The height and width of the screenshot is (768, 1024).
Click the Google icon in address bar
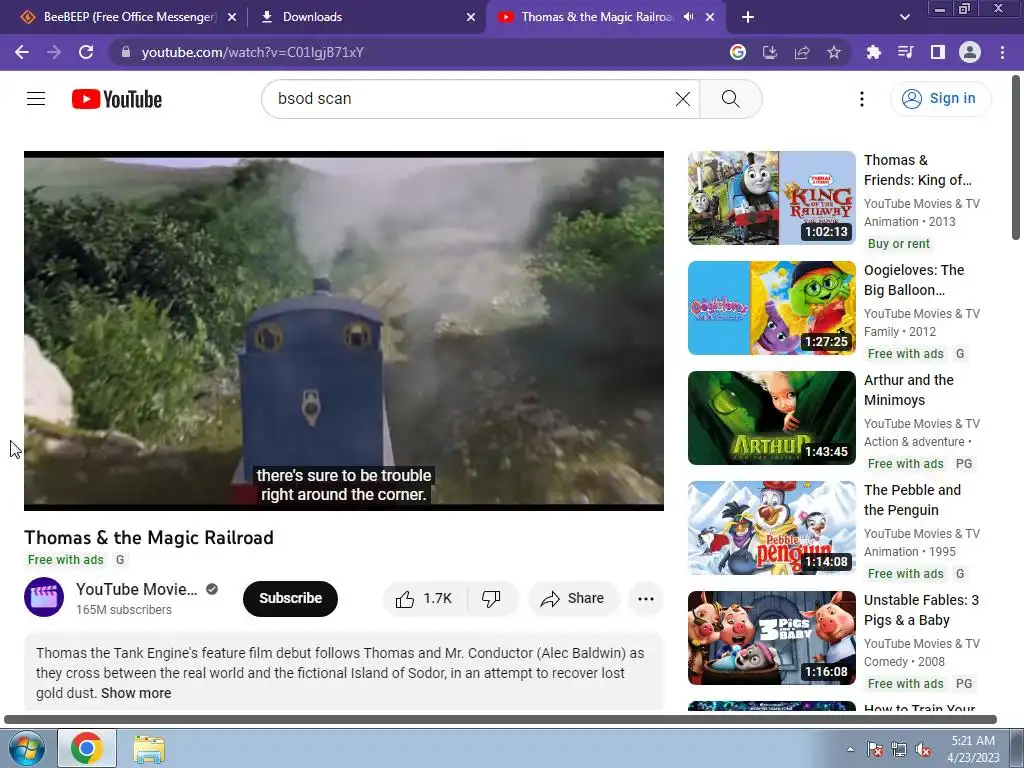coord(737,52)
